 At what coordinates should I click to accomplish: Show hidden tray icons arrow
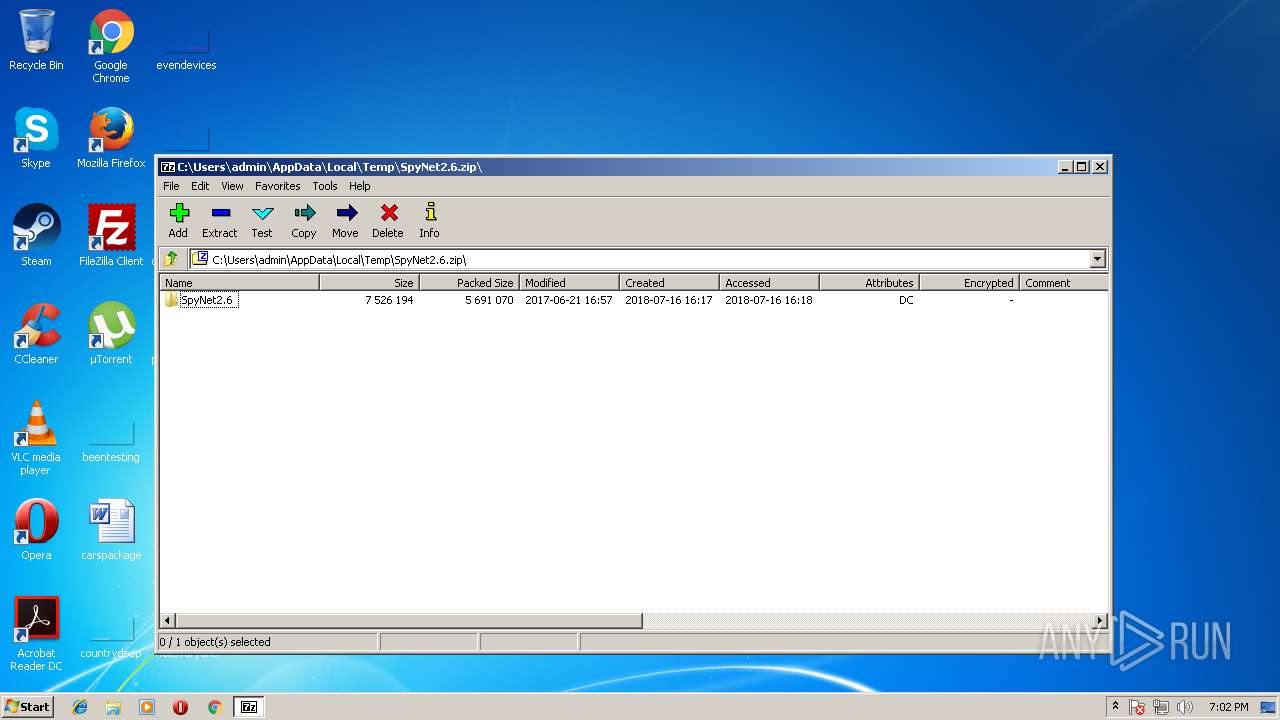(1116, 707)
